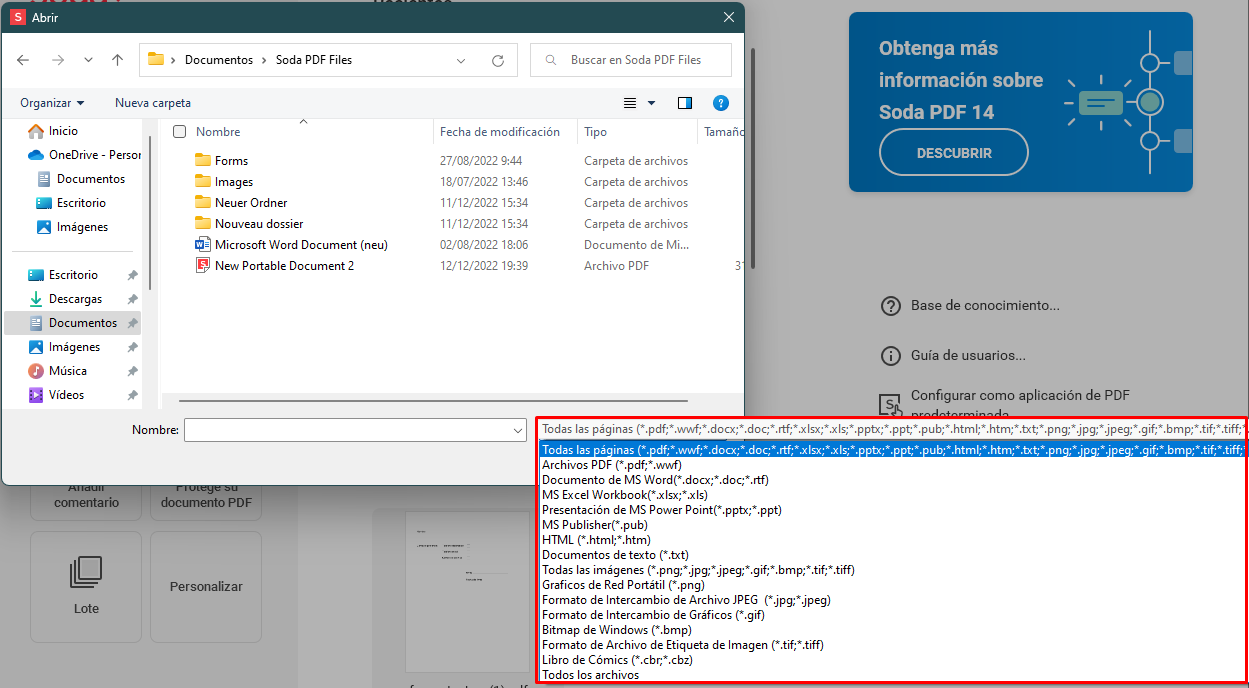
Task: Open the help question mark icon
Action: point(721,103)
